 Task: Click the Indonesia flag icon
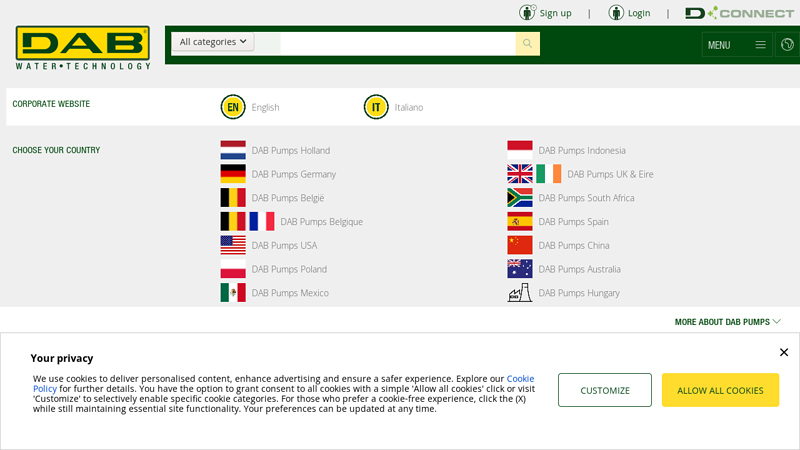coord(520,151)
